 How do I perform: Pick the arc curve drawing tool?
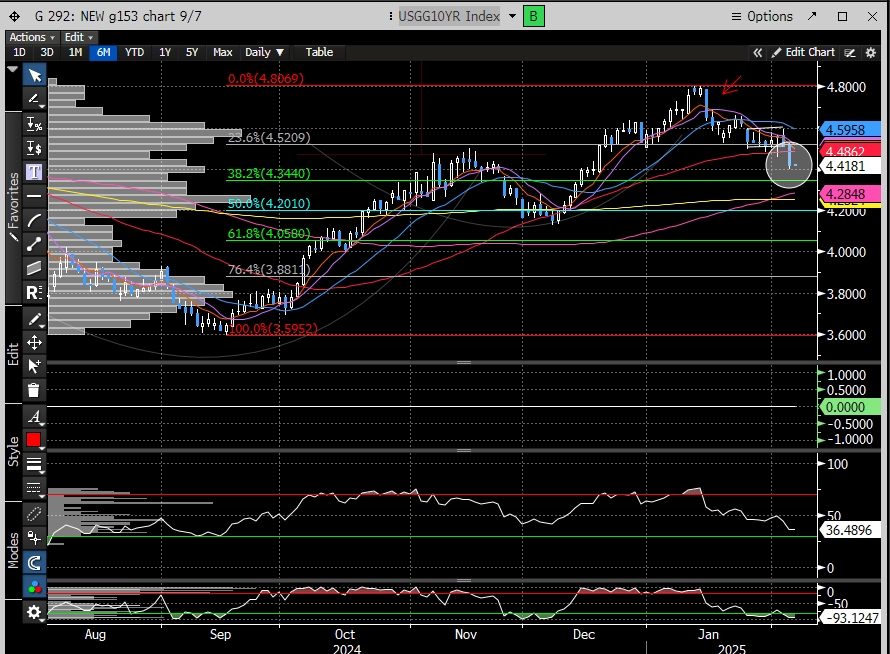(x=34, y=220)
